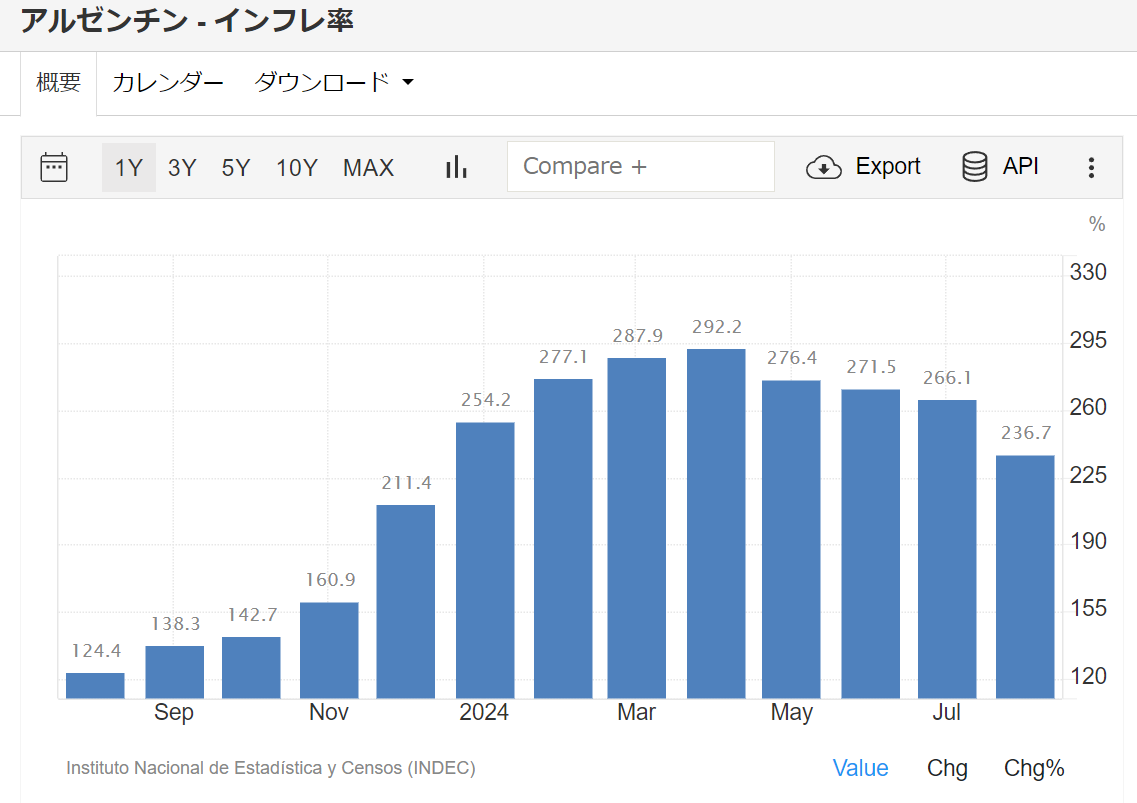
Task: Switch to the カレンダー tab
Action: click(x=167, y=83)
